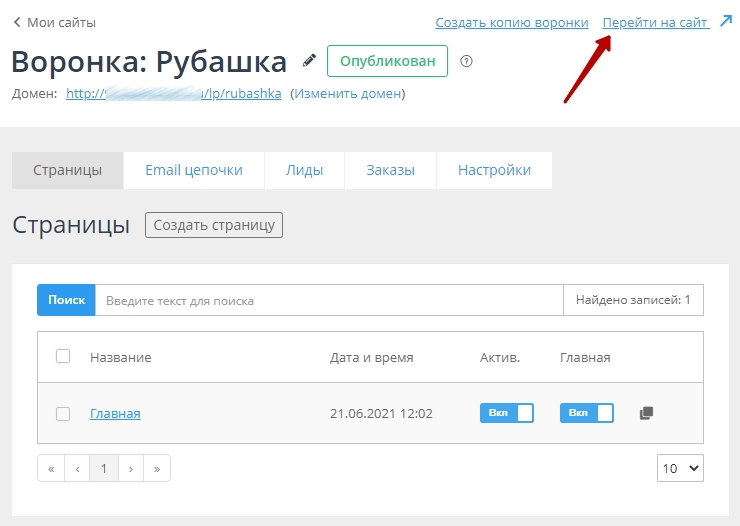Check the select-all checkbox in table header
Image resolution: width=740 pixels, height=526 pixels.
63,356
